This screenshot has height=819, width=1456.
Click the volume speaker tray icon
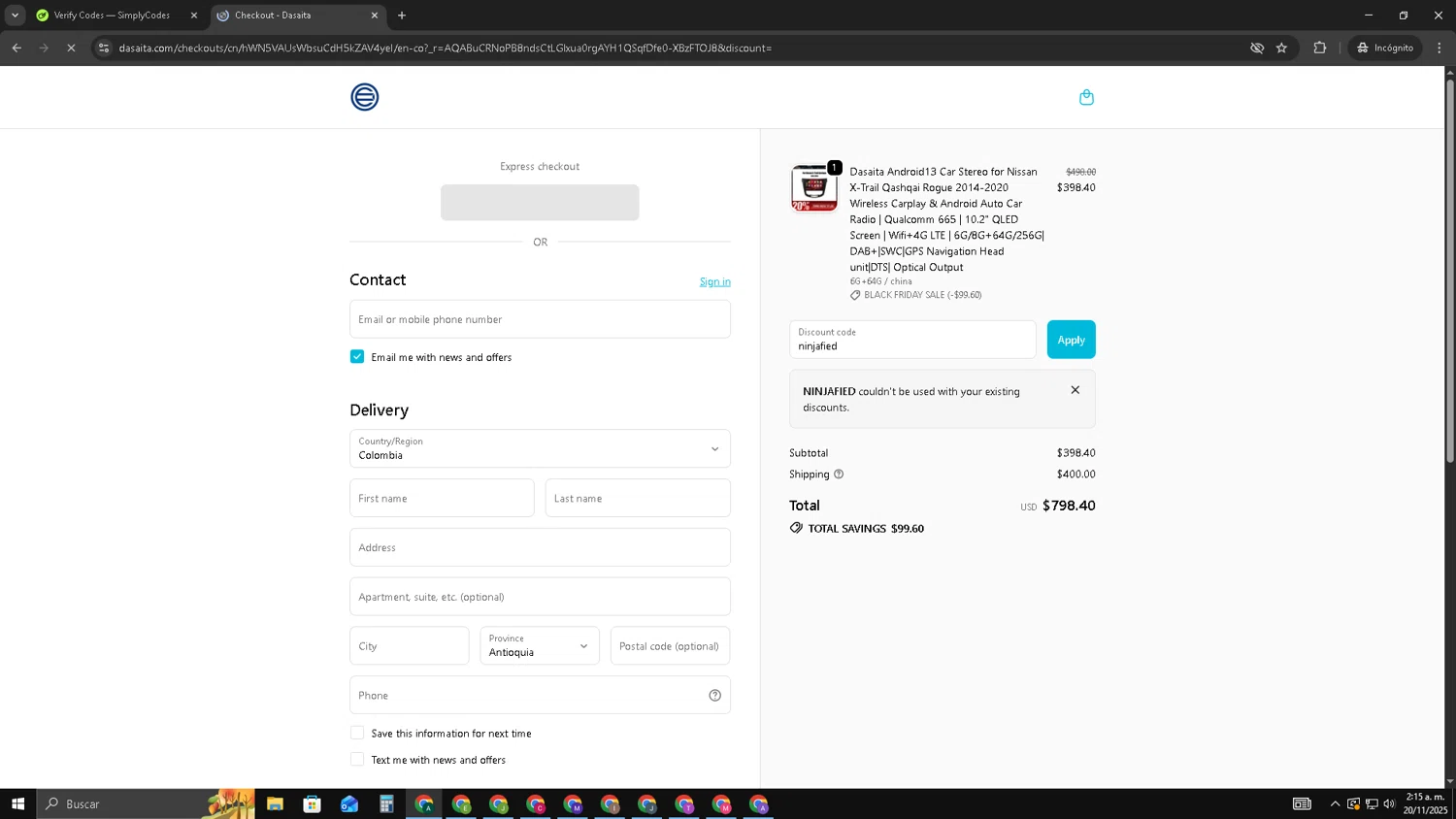pyautogui.click(x=1389, y=803)
